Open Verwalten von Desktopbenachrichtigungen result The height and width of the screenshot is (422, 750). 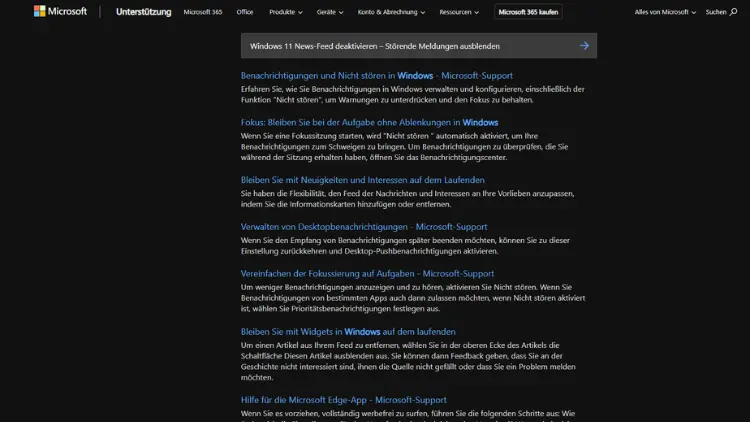click(x=364, y=227)
